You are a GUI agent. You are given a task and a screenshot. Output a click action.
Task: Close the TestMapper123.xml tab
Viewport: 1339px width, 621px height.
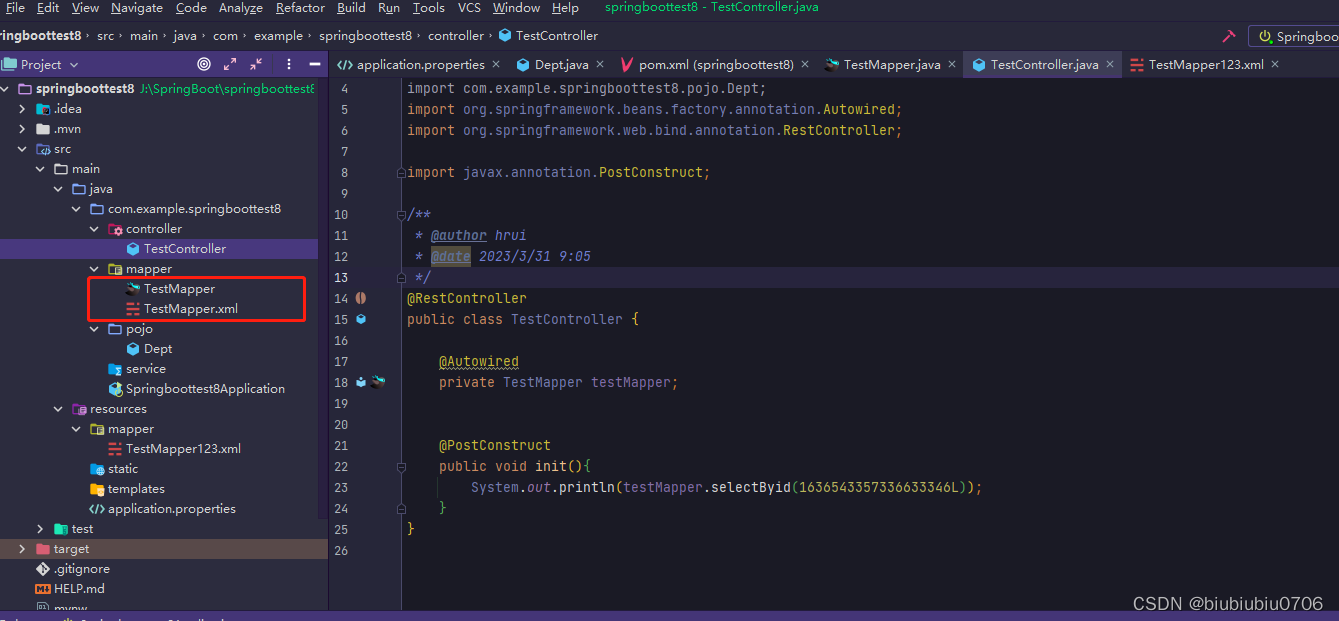(1274, 63)
